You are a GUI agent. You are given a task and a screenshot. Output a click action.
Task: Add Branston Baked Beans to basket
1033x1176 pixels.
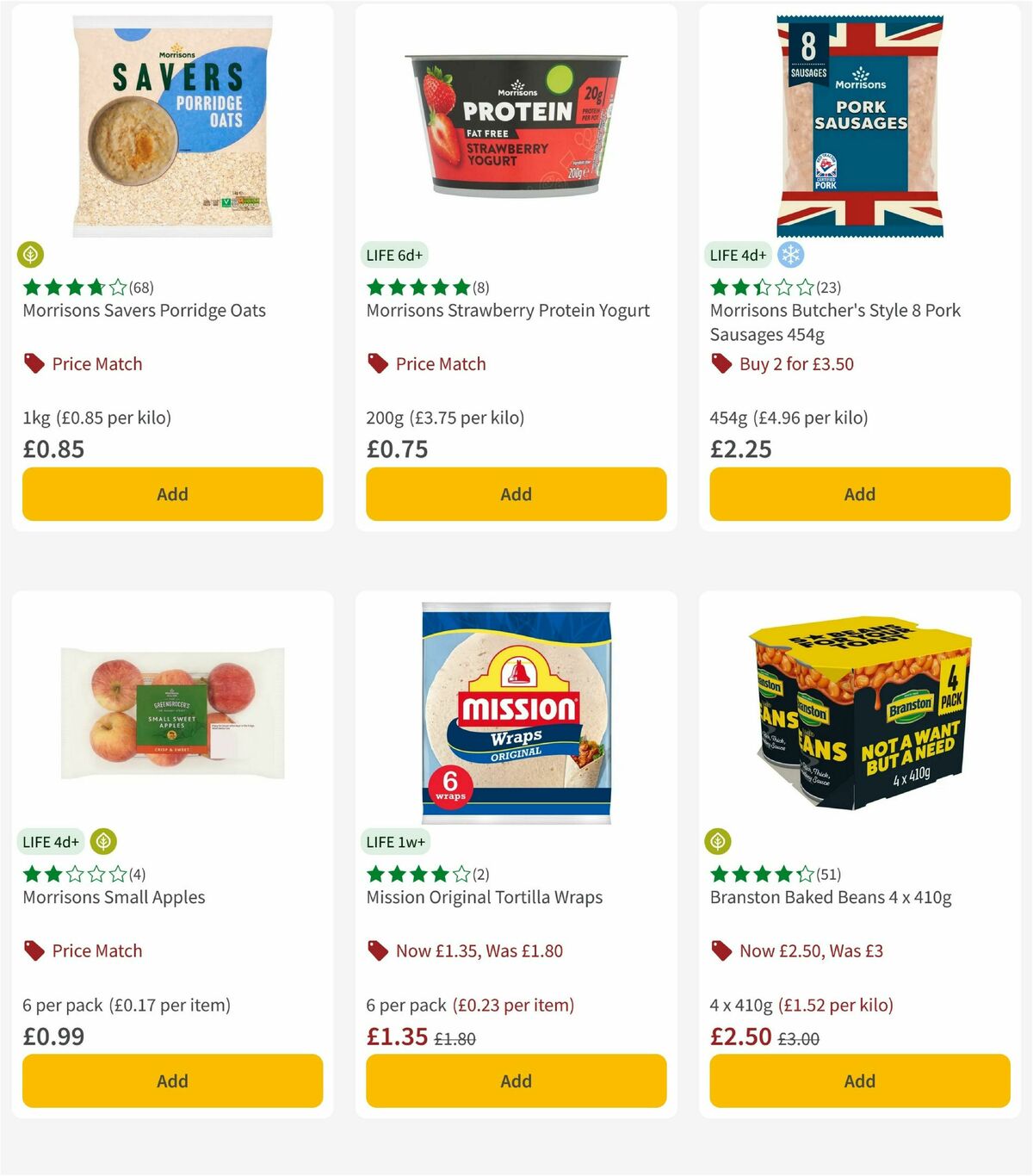point(859,1080)
